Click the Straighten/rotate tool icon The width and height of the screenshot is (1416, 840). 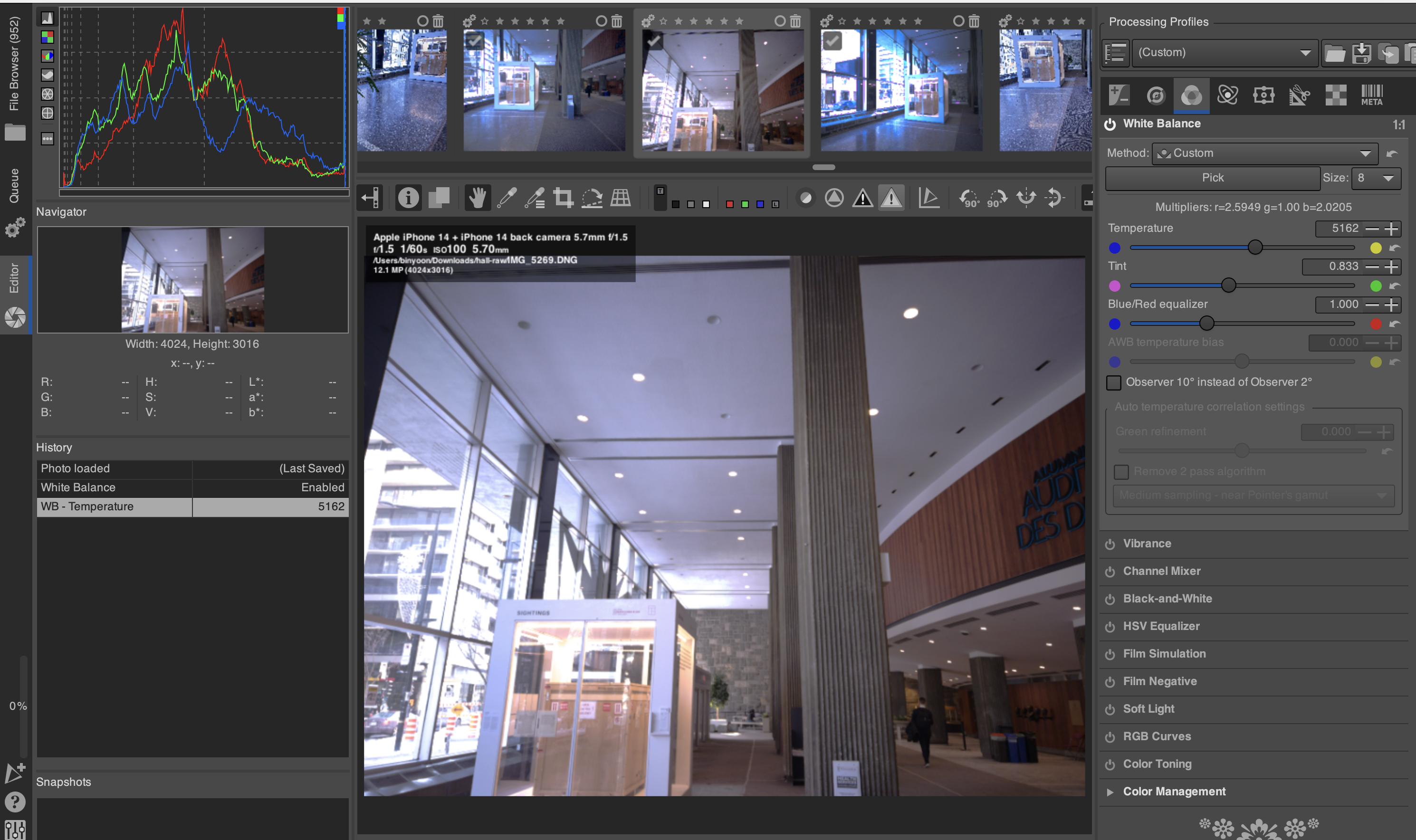[x=592, y=198]
